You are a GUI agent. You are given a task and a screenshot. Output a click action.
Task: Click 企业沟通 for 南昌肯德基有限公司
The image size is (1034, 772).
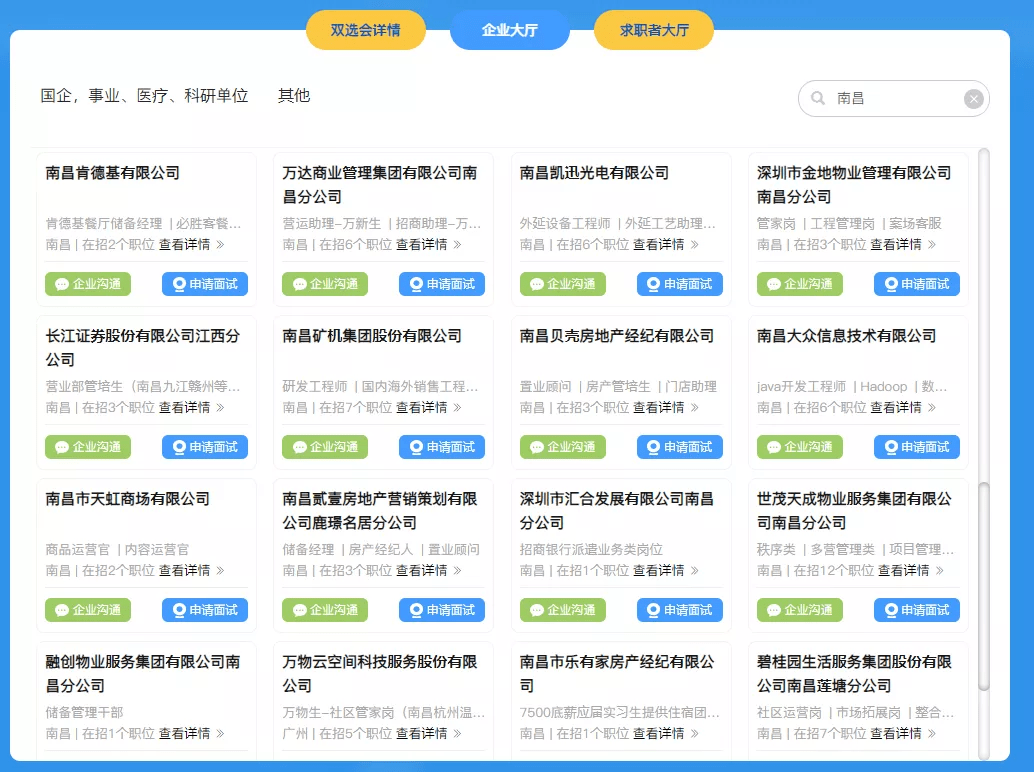tap(88, 284)
